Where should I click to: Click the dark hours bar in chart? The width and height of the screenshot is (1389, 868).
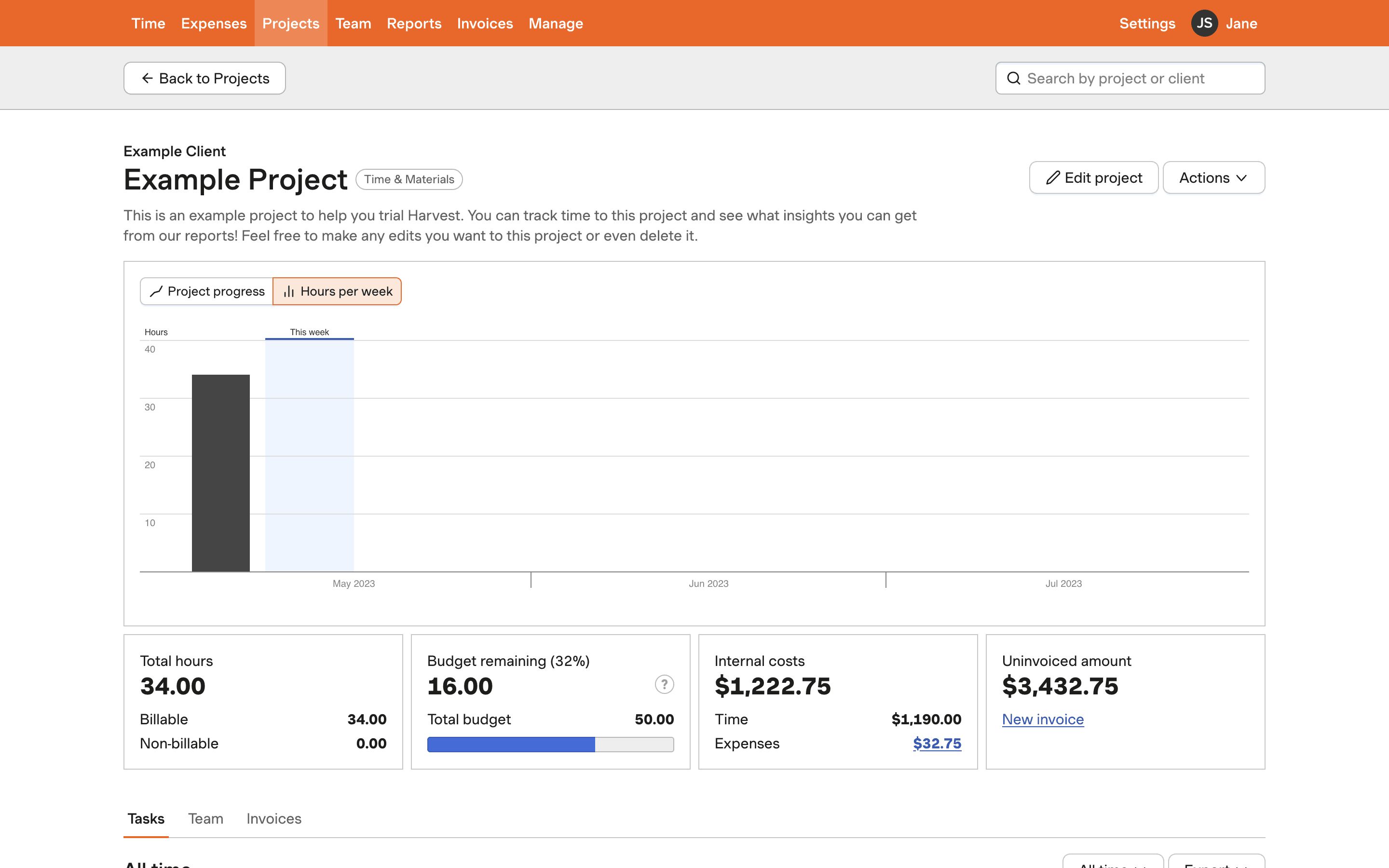(x=220, y=473)
